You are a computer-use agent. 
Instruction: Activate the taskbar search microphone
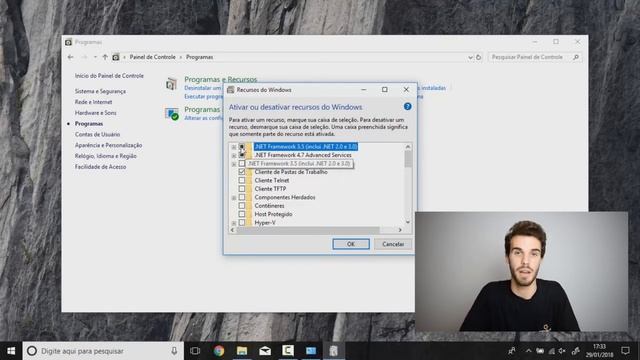pyautogui.click(x=174, y=351)
